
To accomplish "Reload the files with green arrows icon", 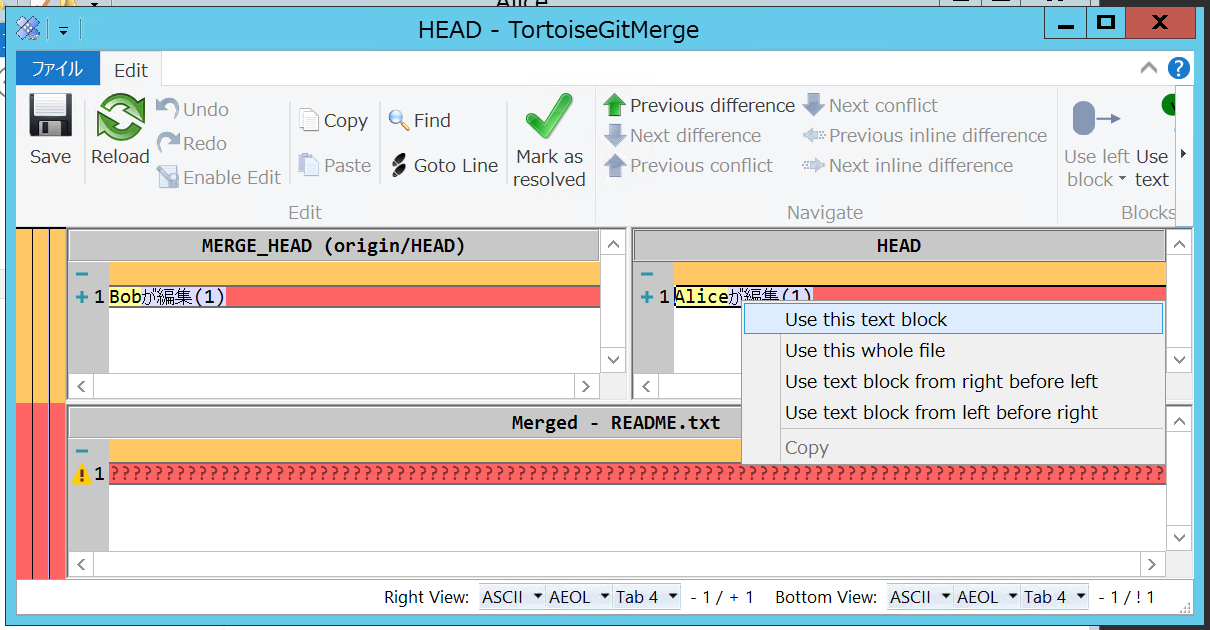I will click(120, 130).
